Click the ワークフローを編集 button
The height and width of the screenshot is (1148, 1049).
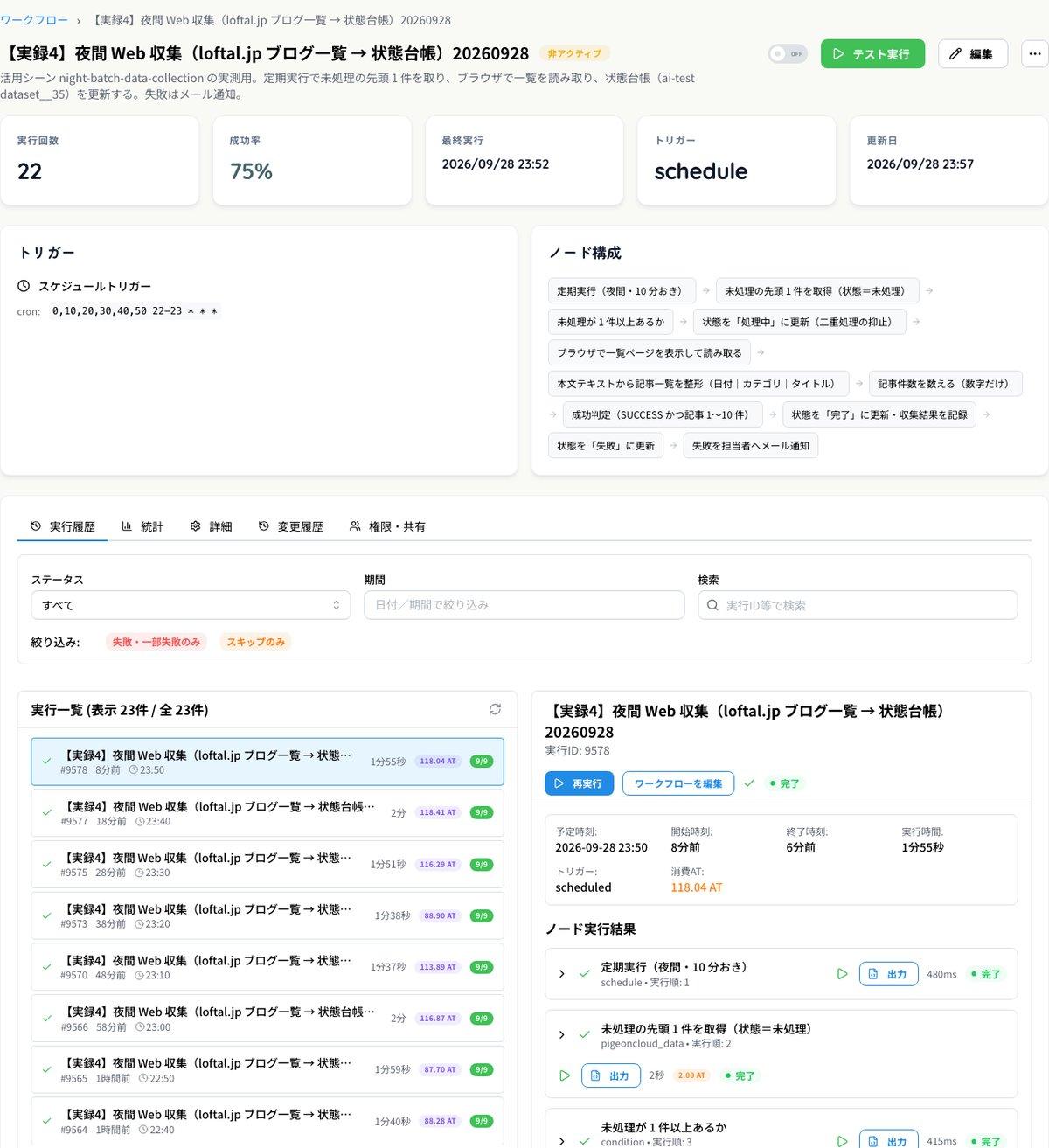(x=678, y=783)
